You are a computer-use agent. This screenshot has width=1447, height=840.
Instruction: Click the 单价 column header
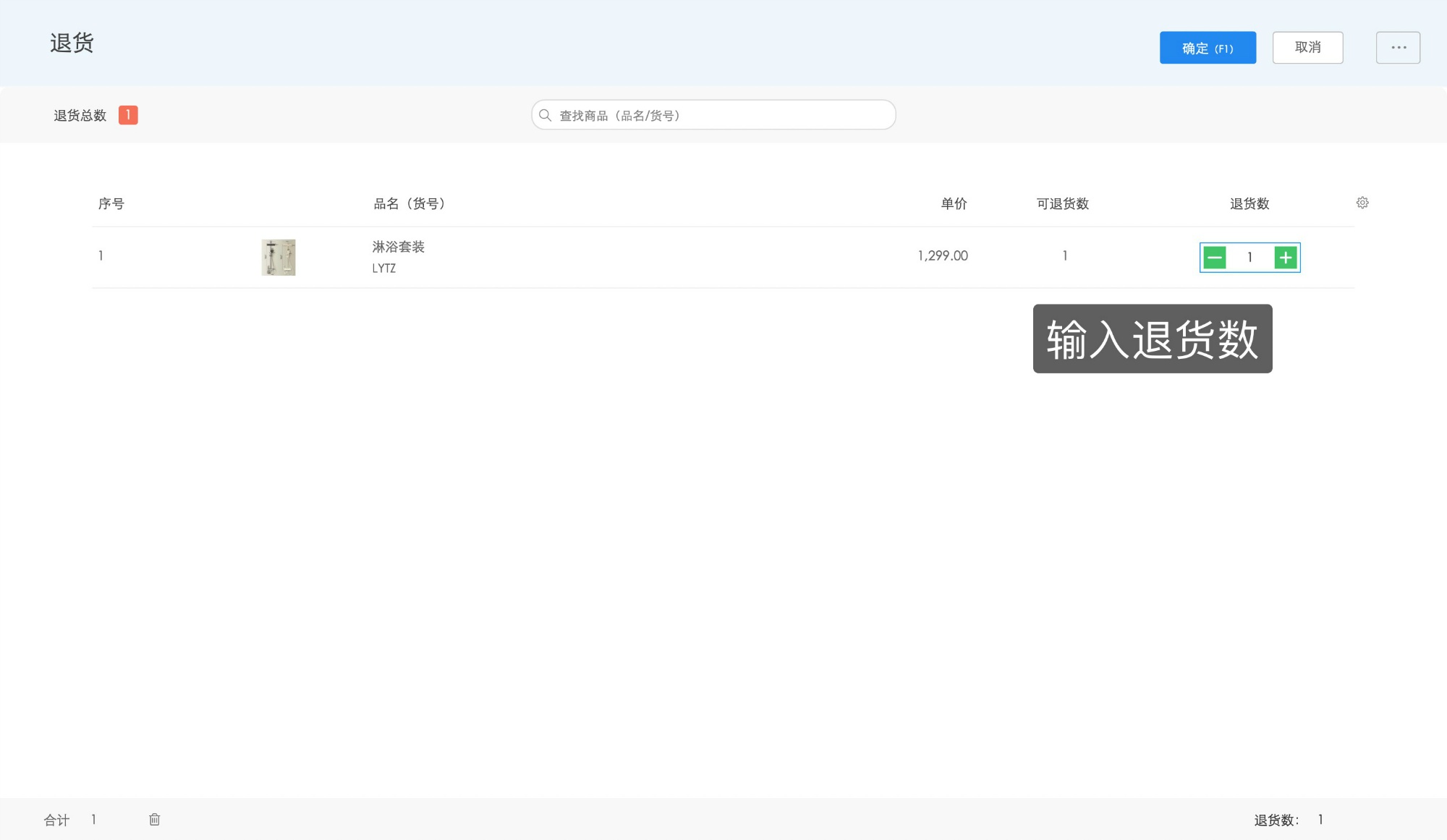pos(954,203)
